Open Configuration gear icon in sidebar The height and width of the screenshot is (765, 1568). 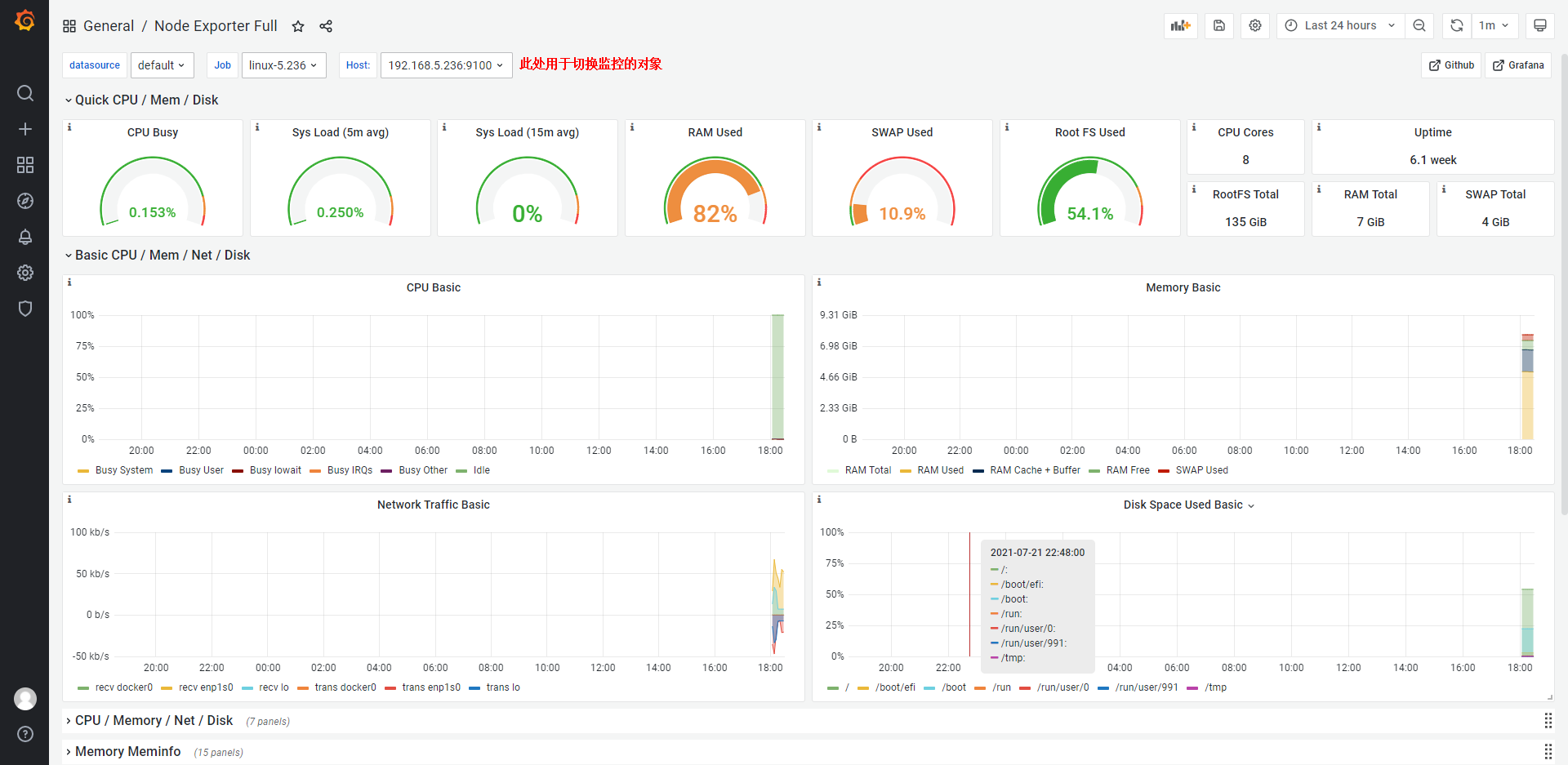[25, 273]
